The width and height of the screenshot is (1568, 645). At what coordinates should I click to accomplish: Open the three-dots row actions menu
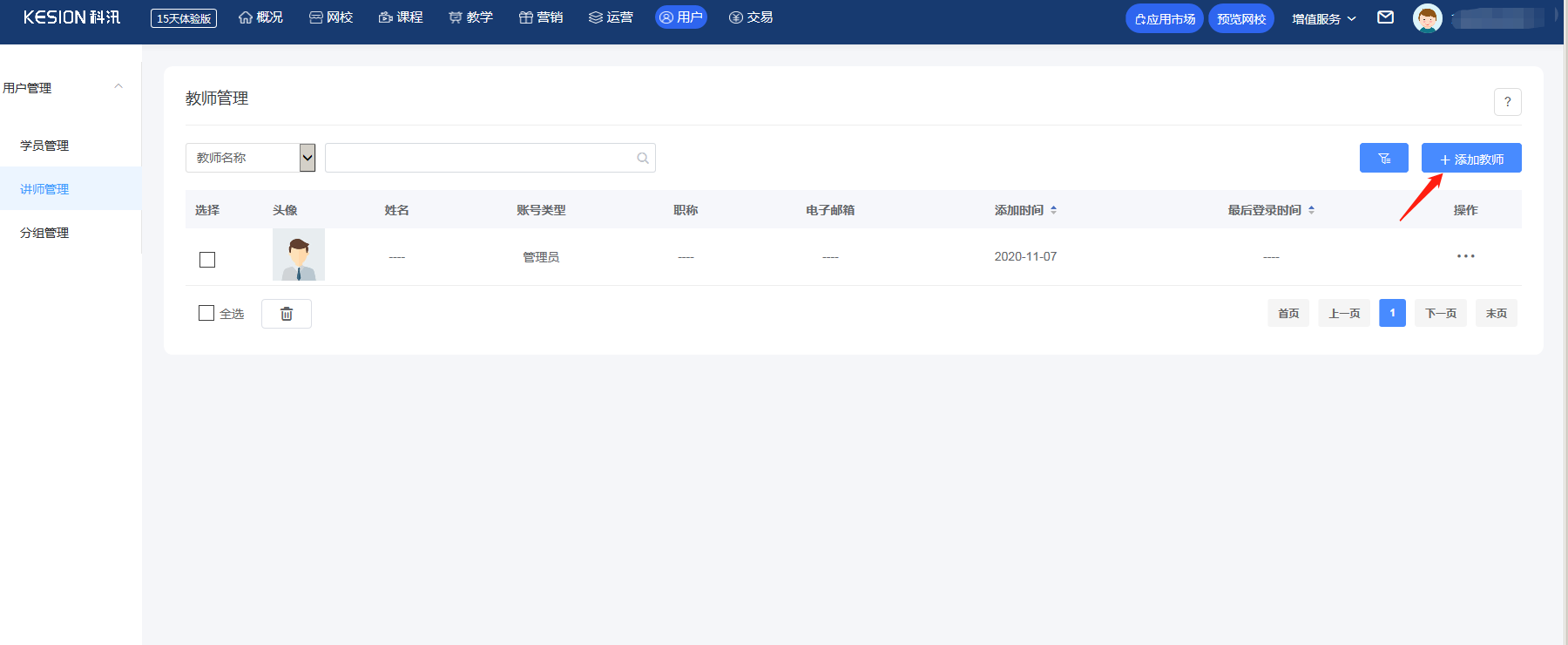[x=1465, y=256]
